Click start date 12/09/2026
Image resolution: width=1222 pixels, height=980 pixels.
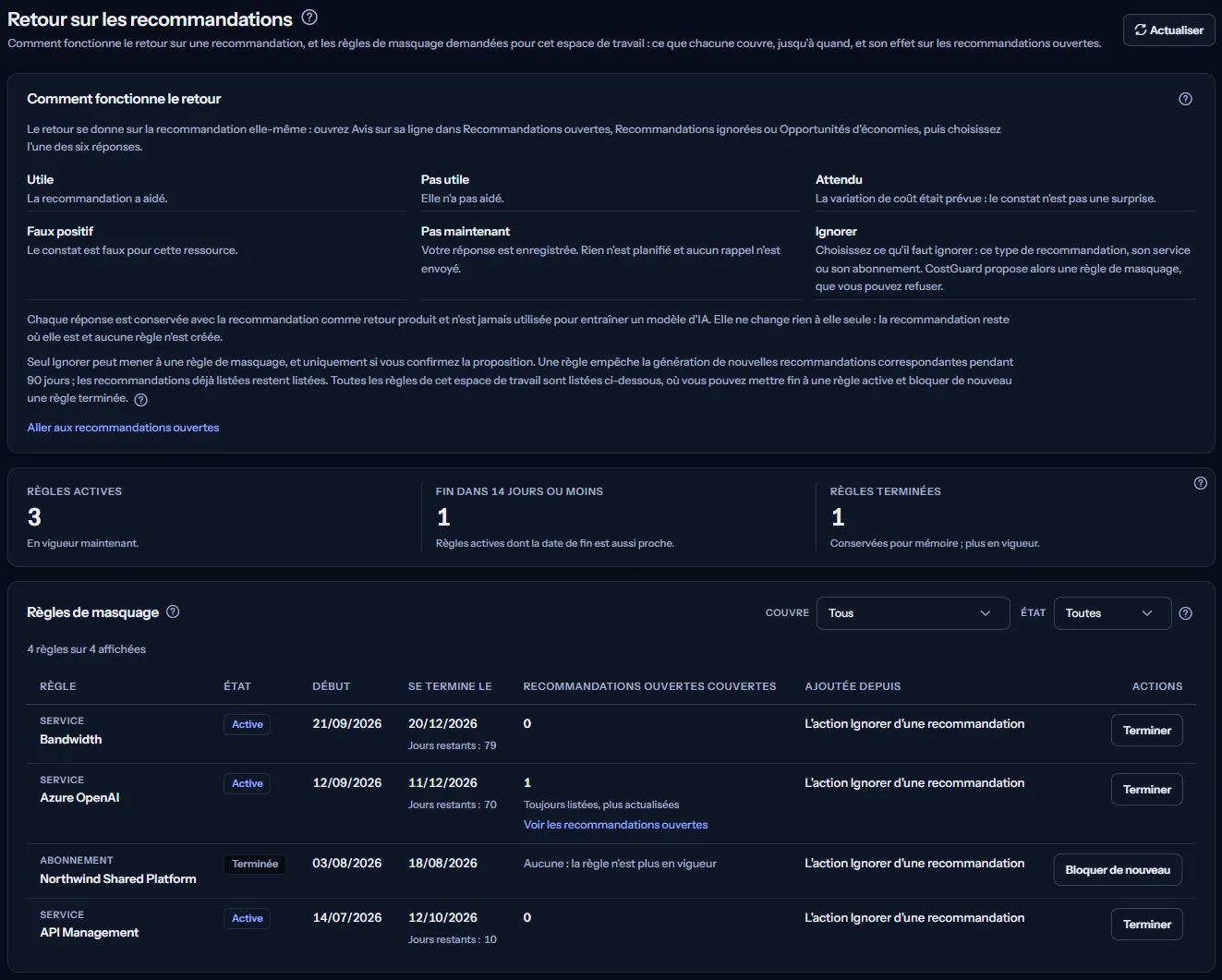click(x=346, y=783)
